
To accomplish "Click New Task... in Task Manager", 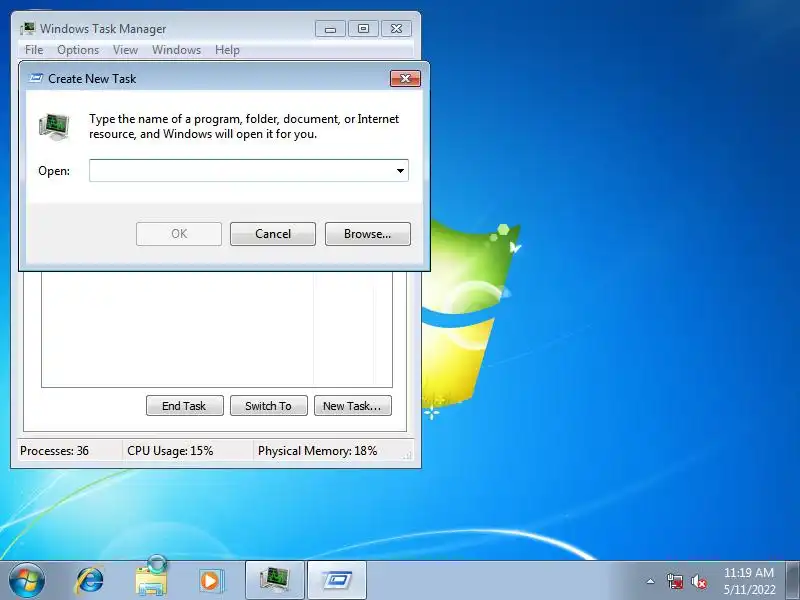I will (353, 406).
